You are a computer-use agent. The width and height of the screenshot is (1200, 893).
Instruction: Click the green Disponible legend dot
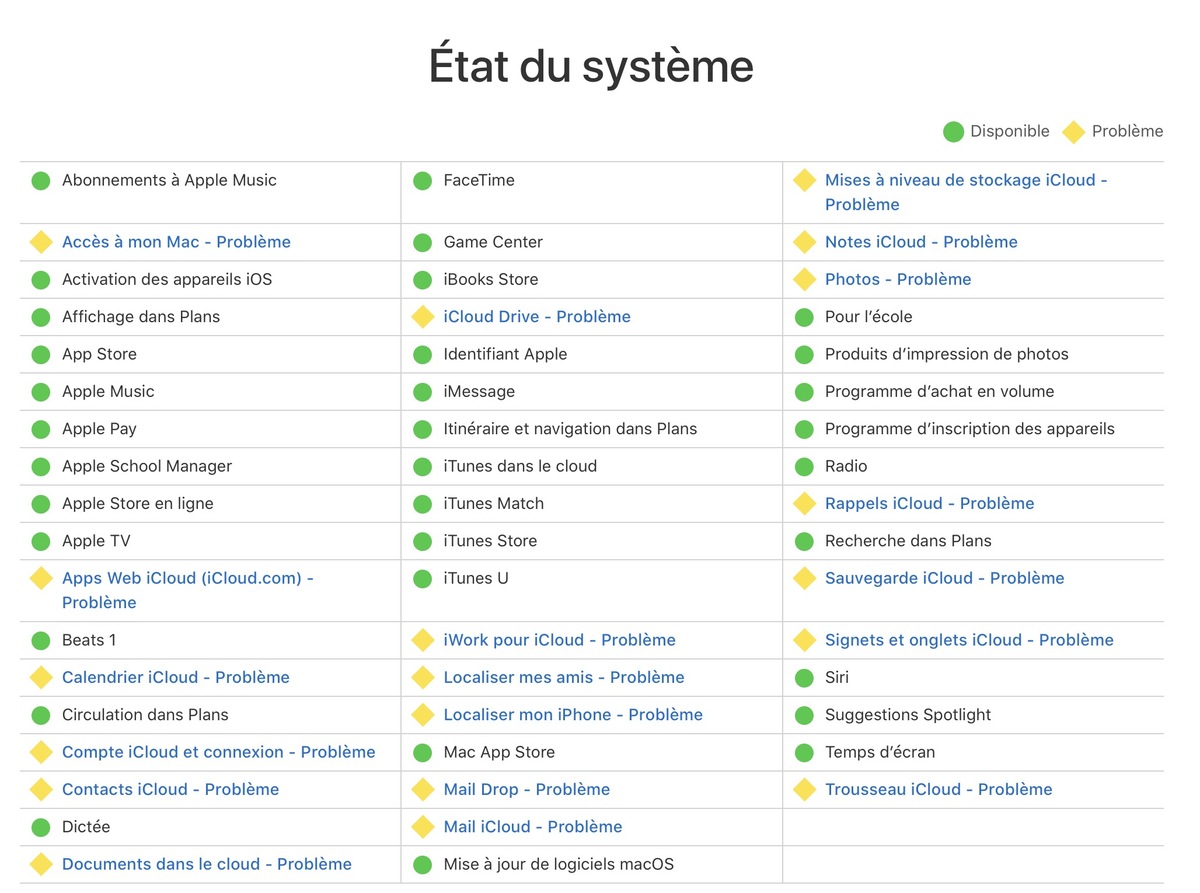point(953,131)
